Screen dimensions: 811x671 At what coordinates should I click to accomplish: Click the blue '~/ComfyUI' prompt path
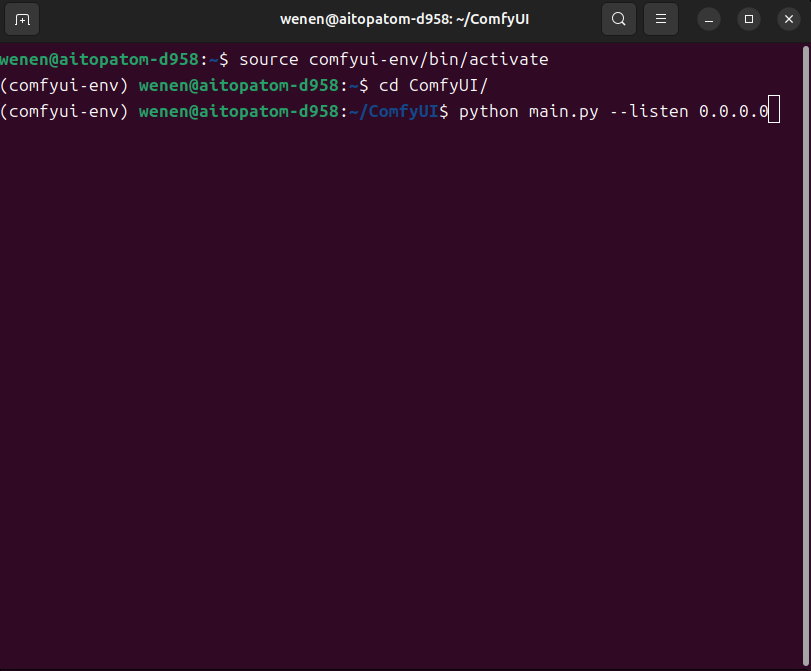[393, 111]
